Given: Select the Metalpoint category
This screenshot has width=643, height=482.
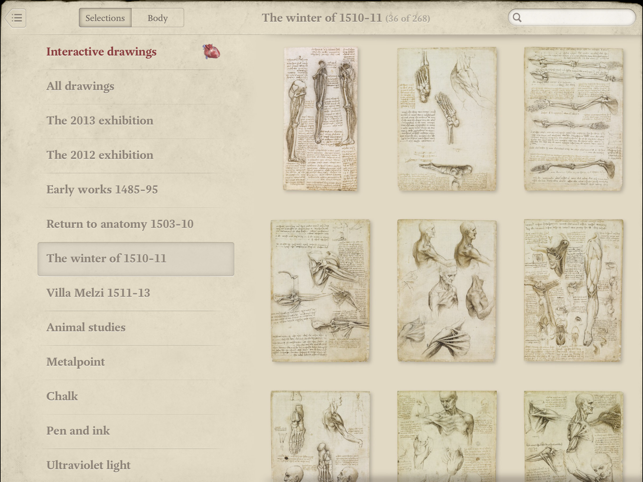Looking at the screenshot, I should tap(75, 362).
